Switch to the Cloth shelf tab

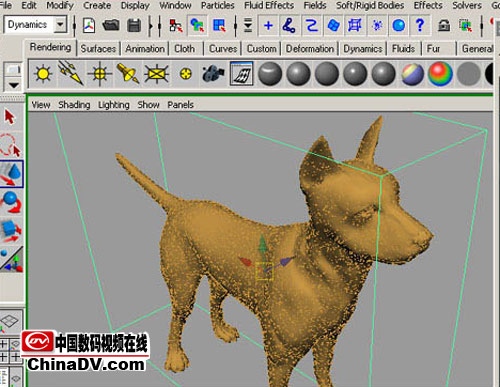click(185, 49)
